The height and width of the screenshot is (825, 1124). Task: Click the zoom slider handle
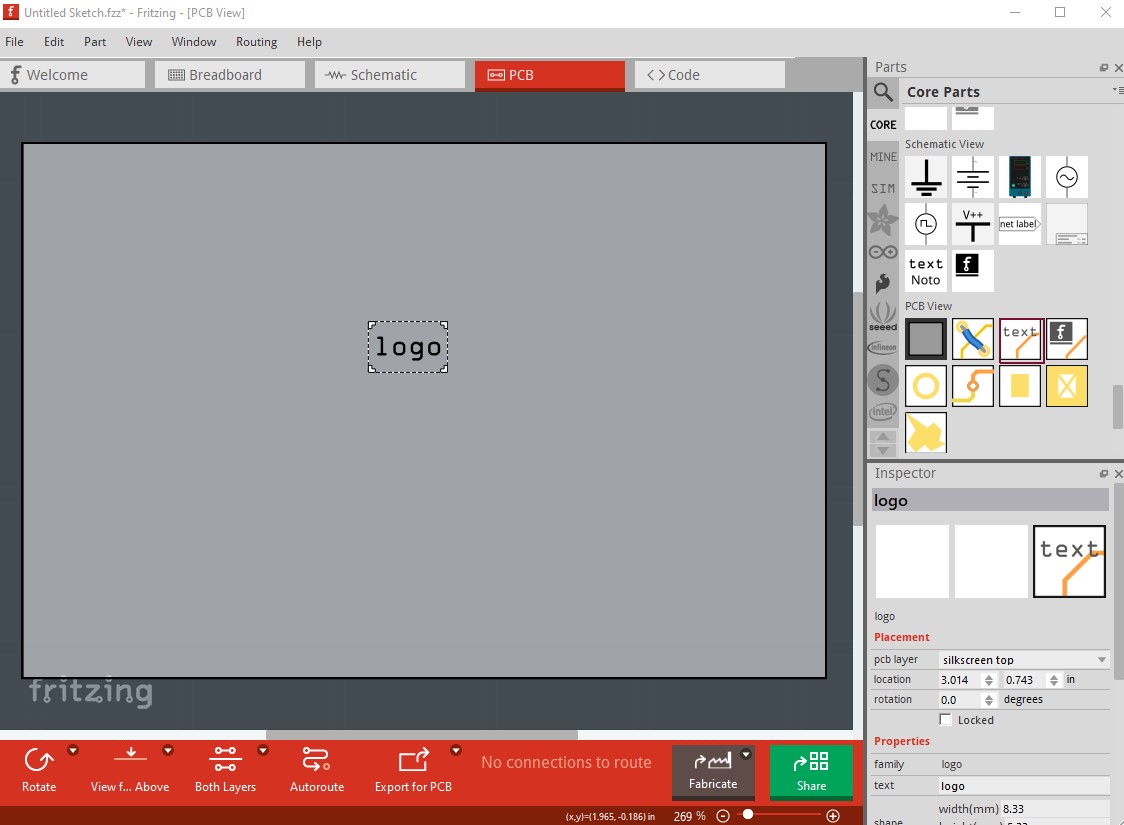[x=747, y=815]
